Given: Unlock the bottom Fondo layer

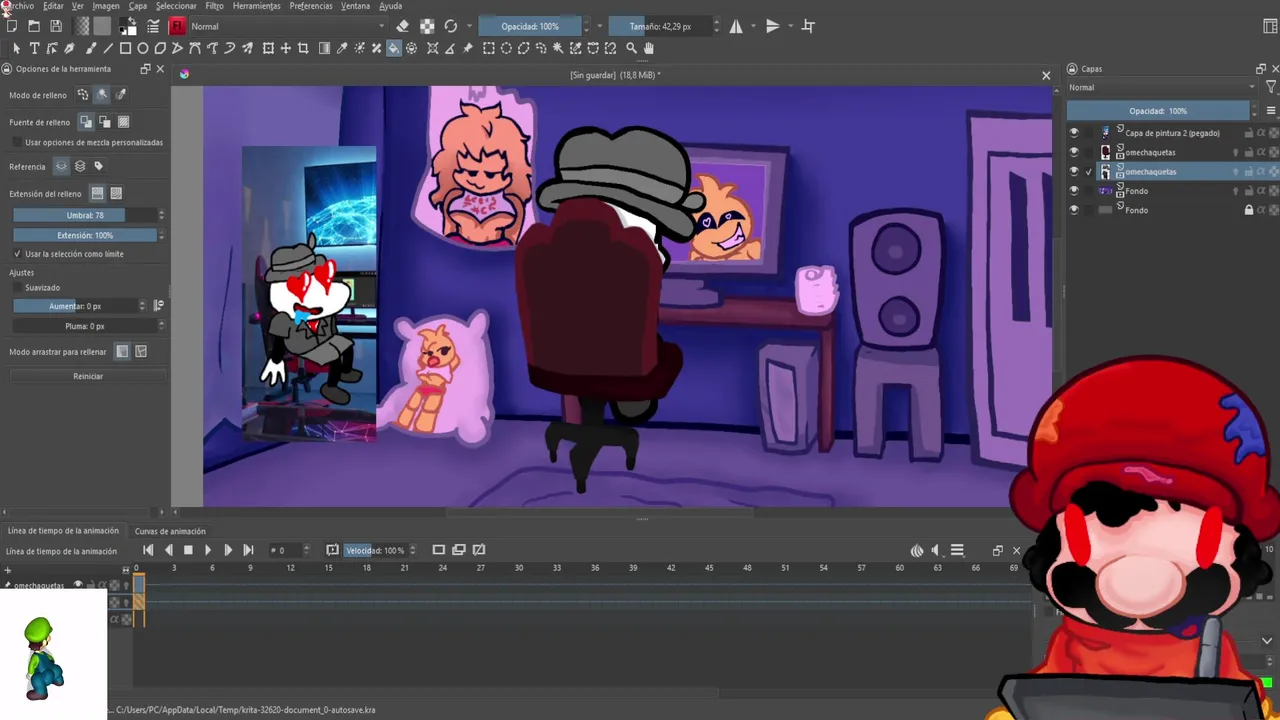Looking at the screenshot, I should [1248, 210].
